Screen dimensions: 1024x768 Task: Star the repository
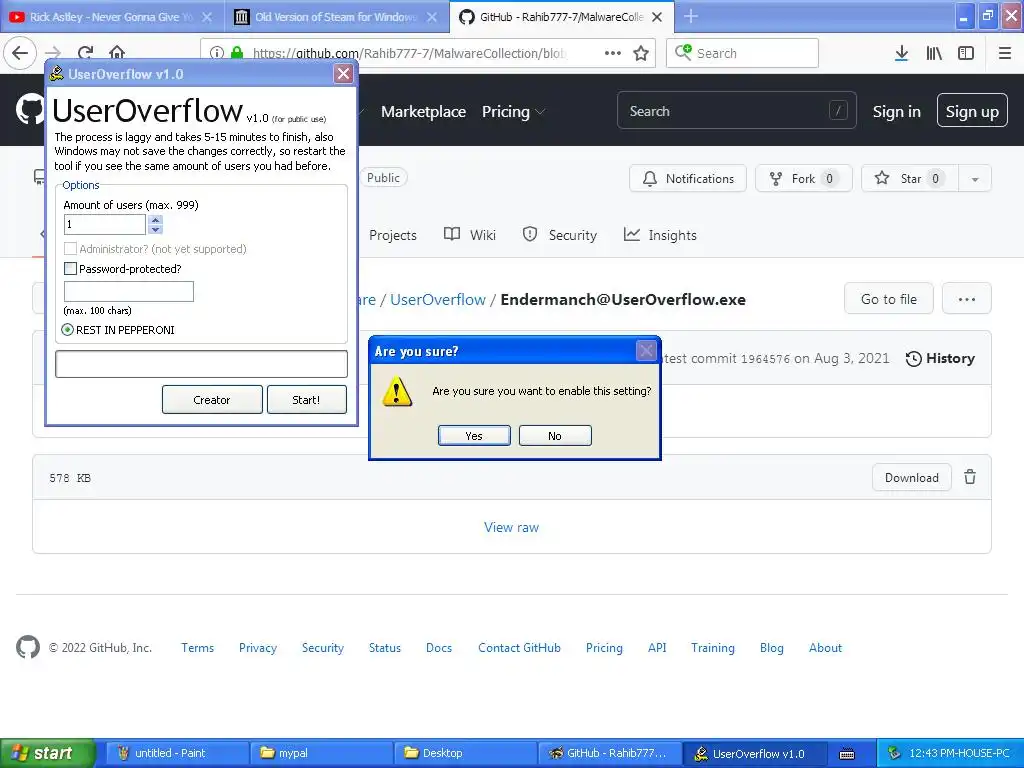(x=910, y=179)
